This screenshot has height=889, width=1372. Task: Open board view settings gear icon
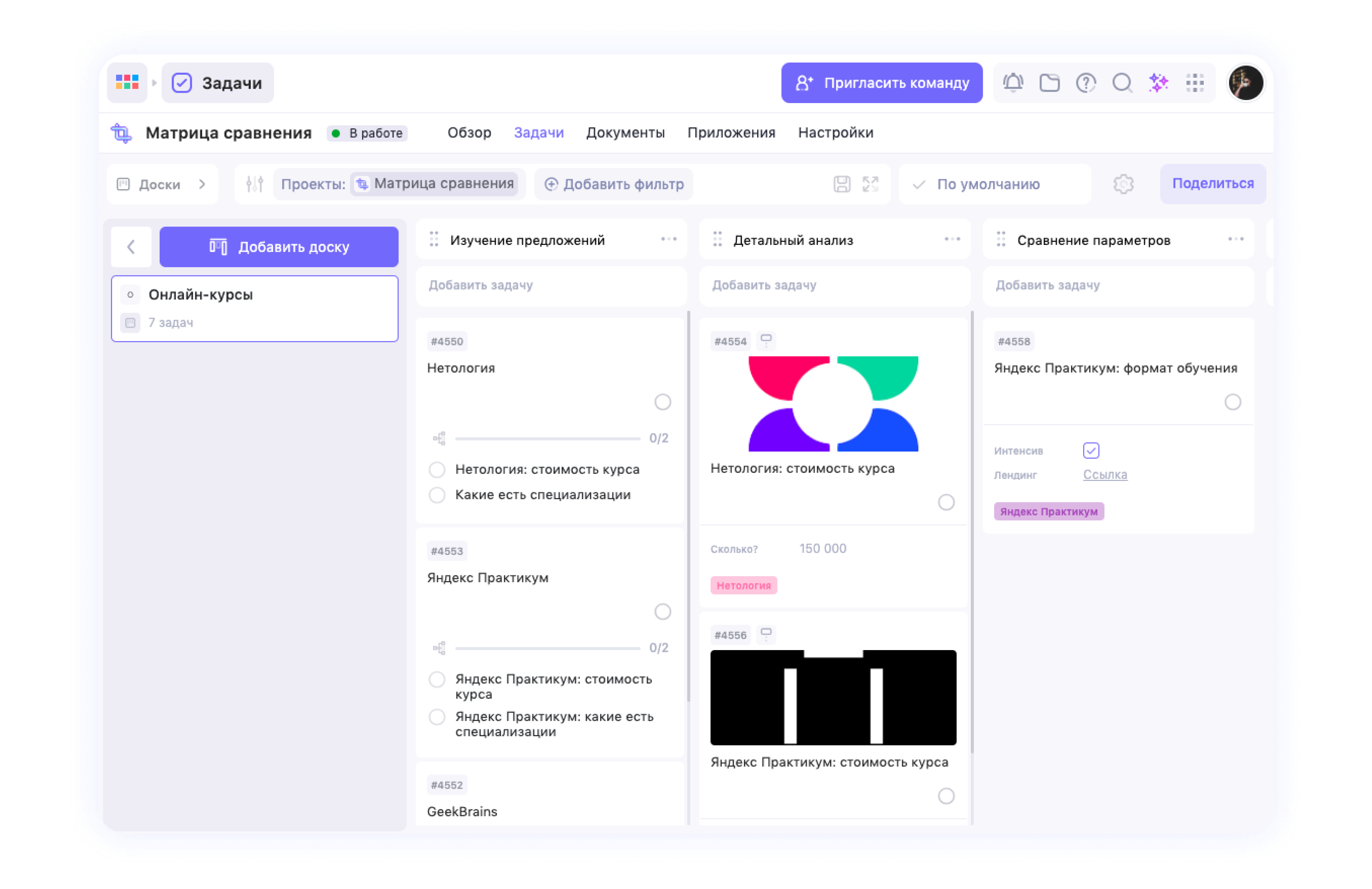point(1123,184)
